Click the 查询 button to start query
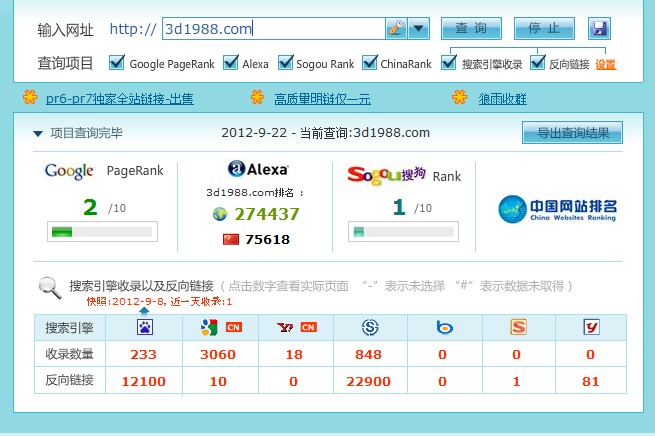This screenshot has height=436, width=655. [471, 29]
